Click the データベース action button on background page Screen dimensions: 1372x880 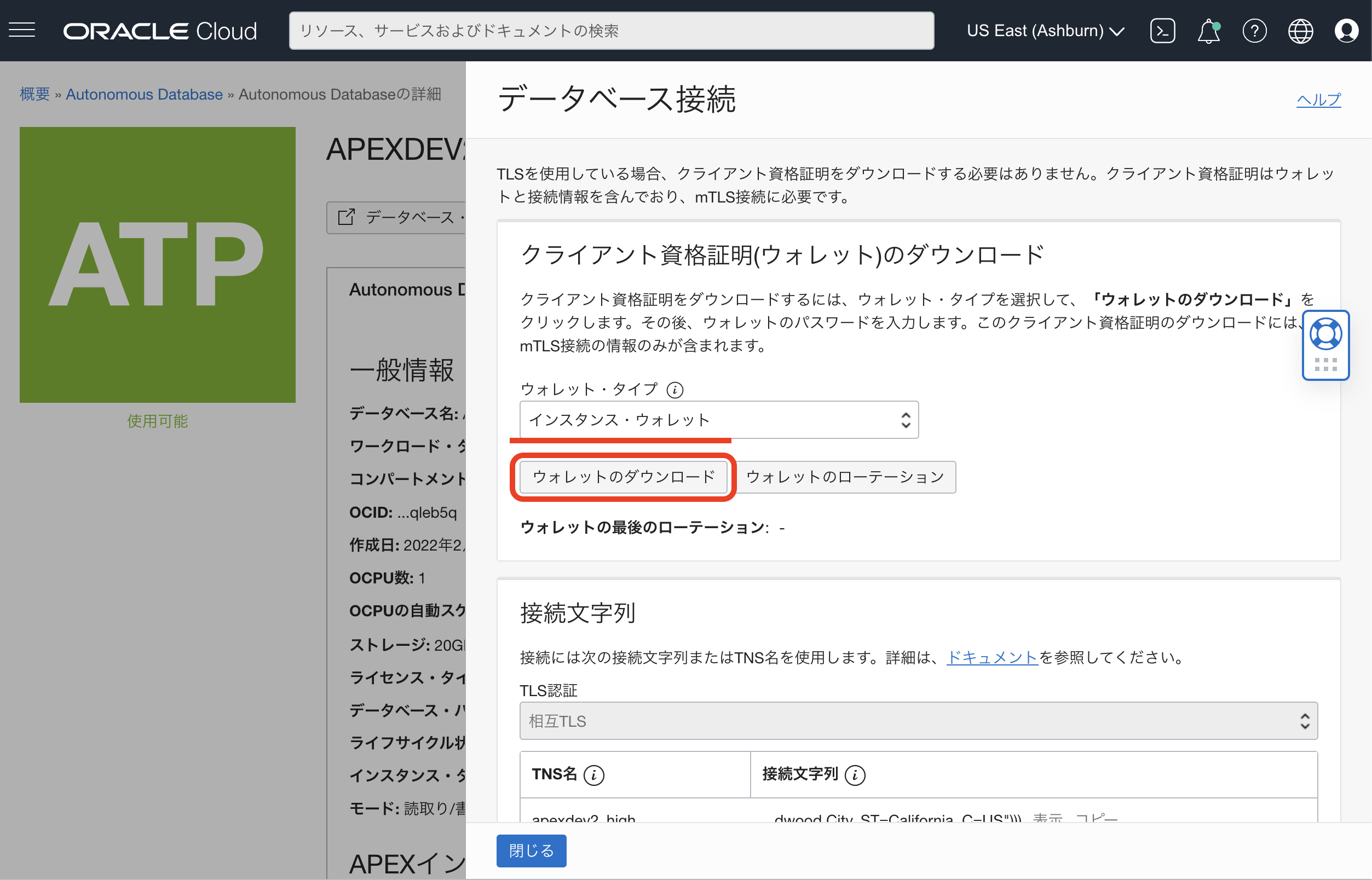click(x=396, y=217)
